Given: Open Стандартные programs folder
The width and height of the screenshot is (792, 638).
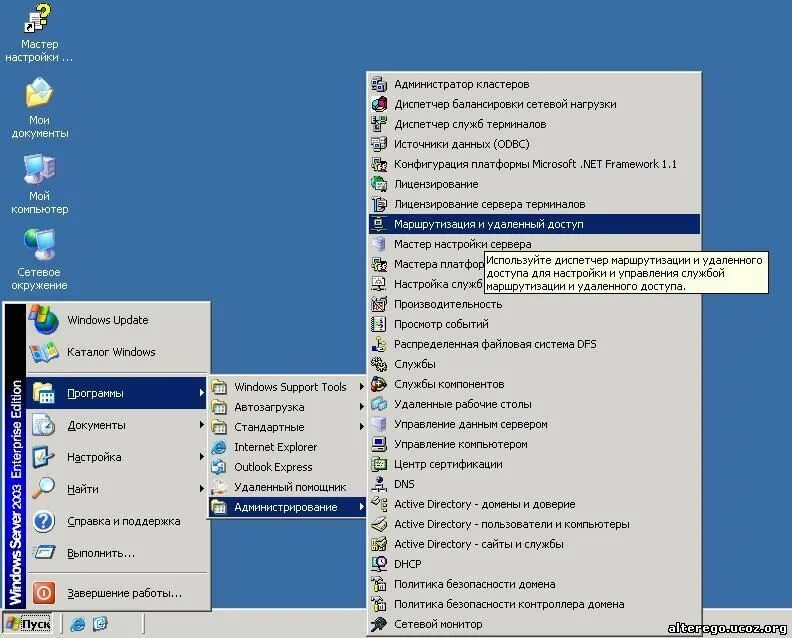Looking at the screenshot, I should point(287,427).
